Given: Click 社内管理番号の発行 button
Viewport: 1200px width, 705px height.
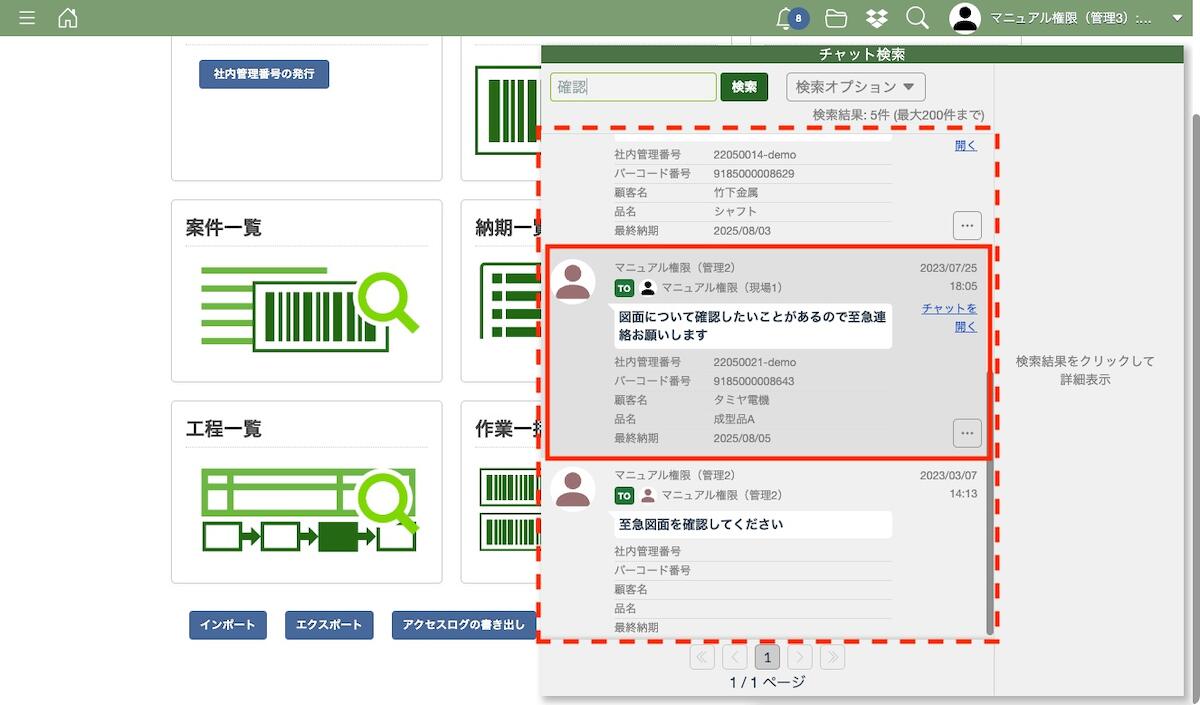Looking at the screenshot, I should [264, 74].
